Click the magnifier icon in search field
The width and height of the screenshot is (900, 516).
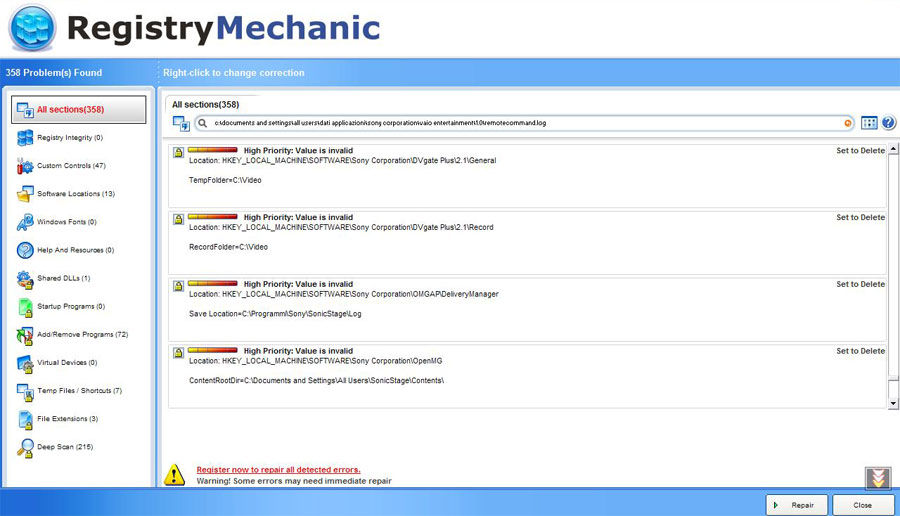[203, 123]
